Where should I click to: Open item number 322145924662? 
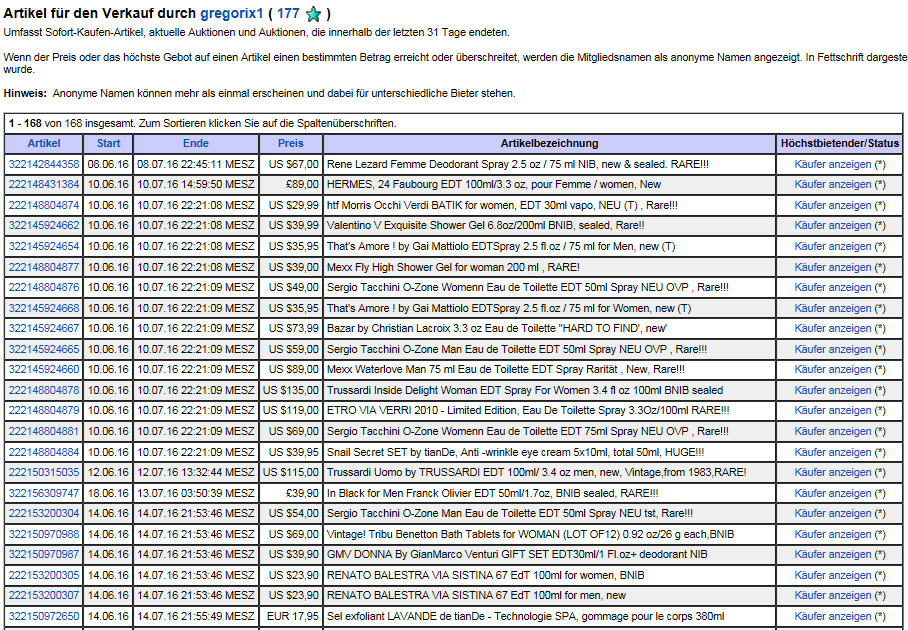44,226
